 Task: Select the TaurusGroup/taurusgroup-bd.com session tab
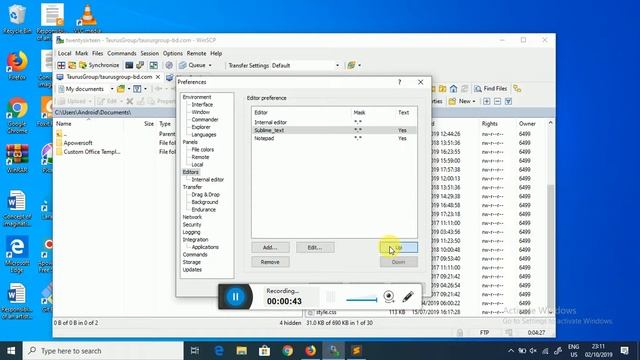tap(109, 77)
